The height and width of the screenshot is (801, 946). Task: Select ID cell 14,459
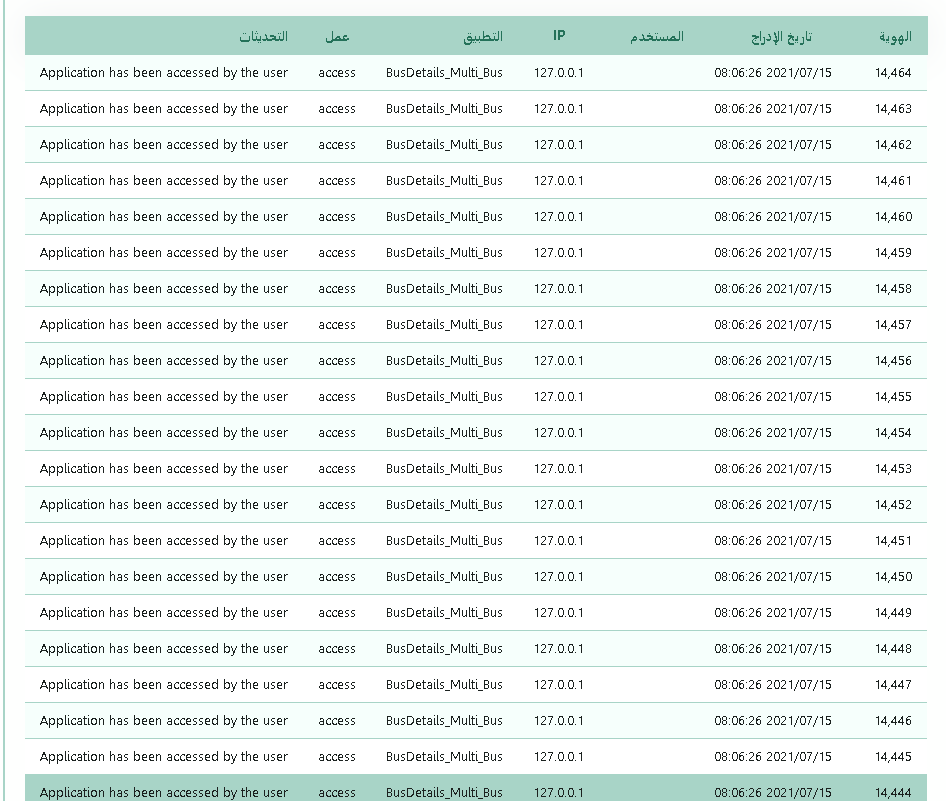(894, 253)
